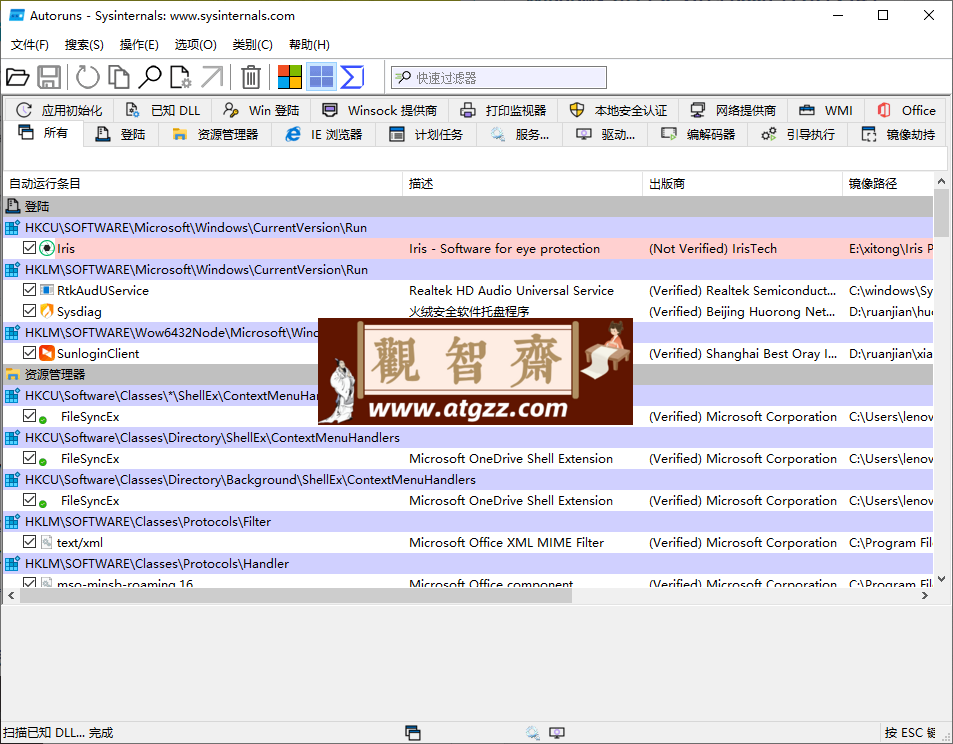The width and height of the screenshot is (953, 744).
Task: Open the 类别(C) menu
Action: click(x=252, y=44)
